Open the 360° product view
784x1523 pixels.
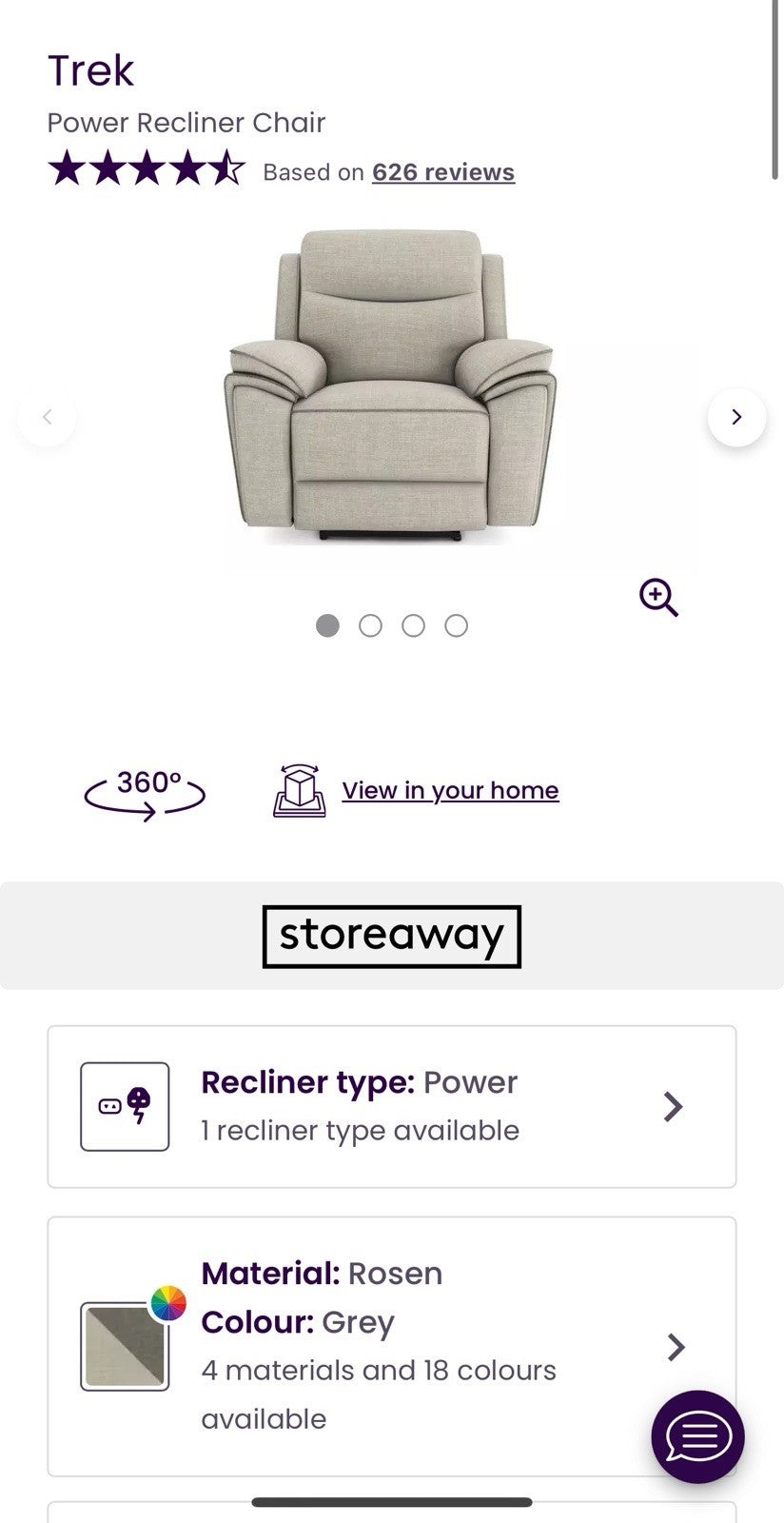[145, 793]
